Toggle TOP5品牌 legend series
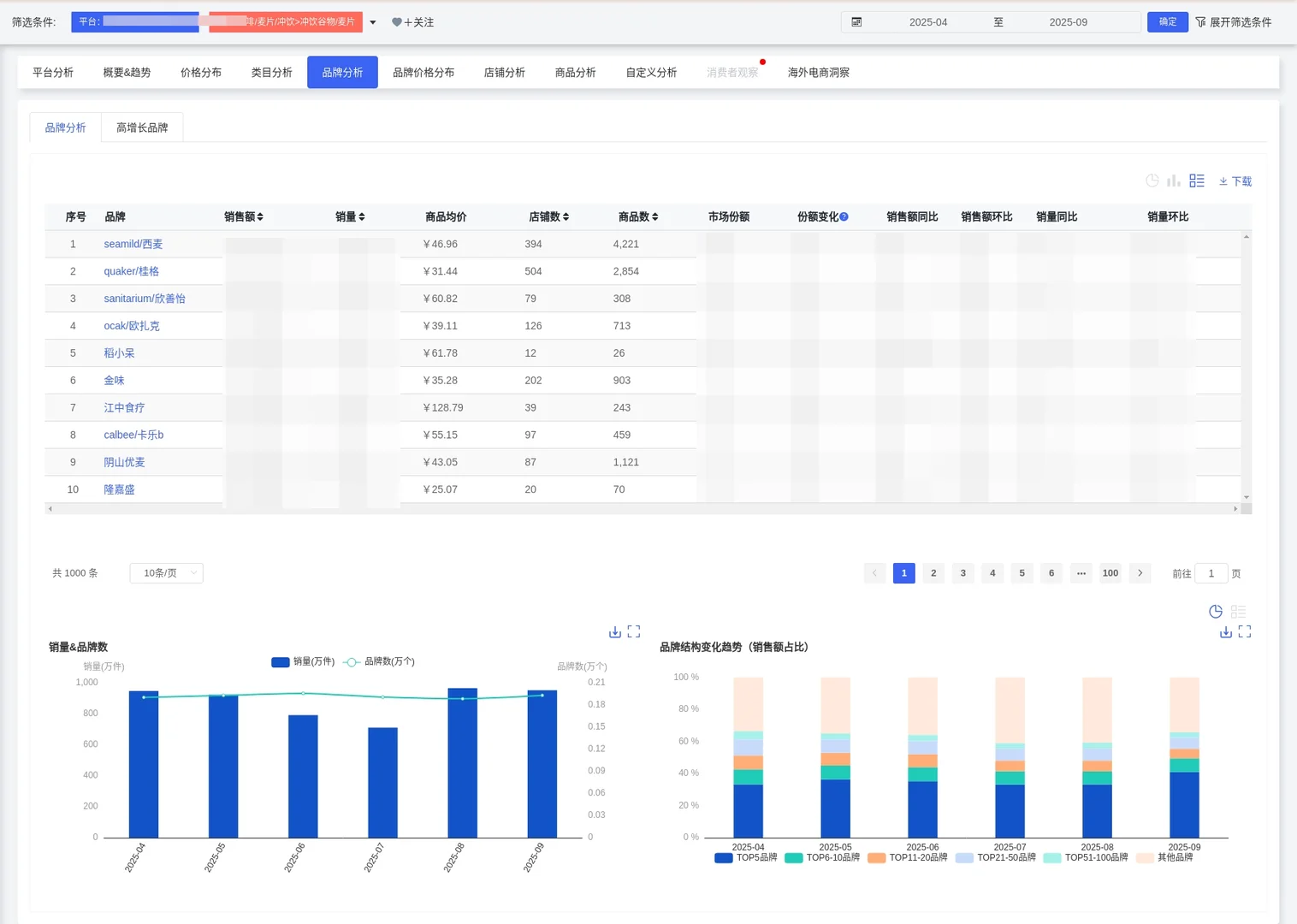Image resolution: width=1297 pixels, height=924 pixels. pos(746,857)
